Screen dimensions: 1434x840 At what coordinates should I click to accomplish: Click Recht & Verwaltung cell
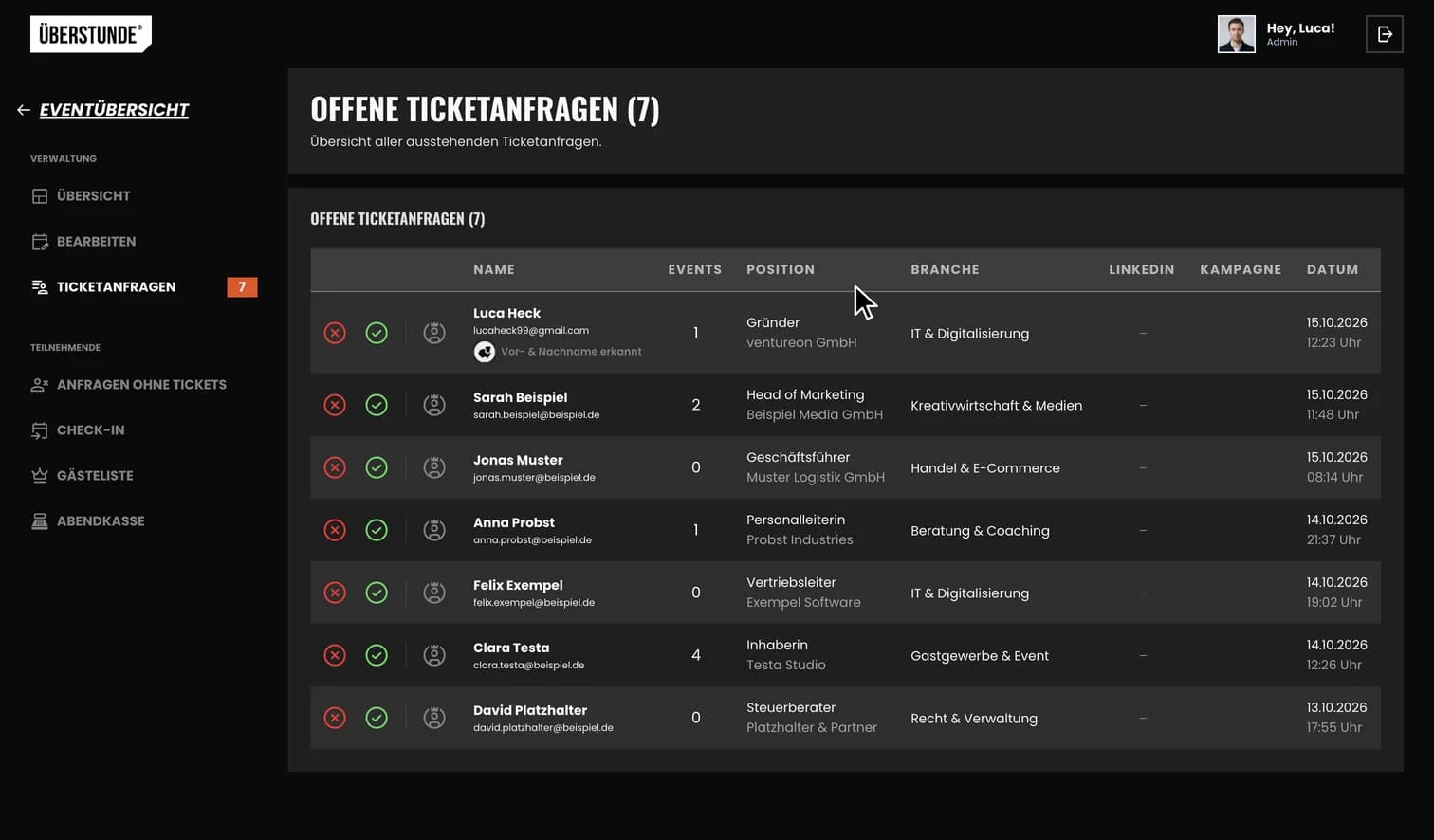click(974, 719)
